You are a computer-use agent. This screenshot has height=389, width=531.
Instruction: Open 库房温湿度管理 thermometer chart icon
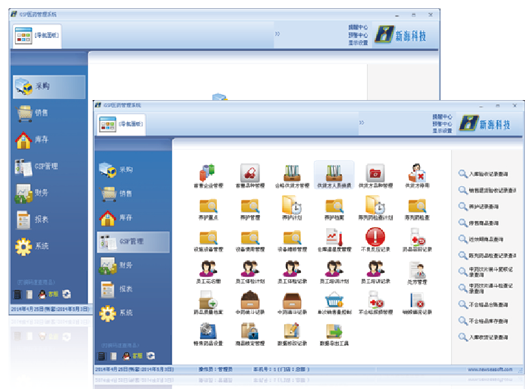coord(334,240)
